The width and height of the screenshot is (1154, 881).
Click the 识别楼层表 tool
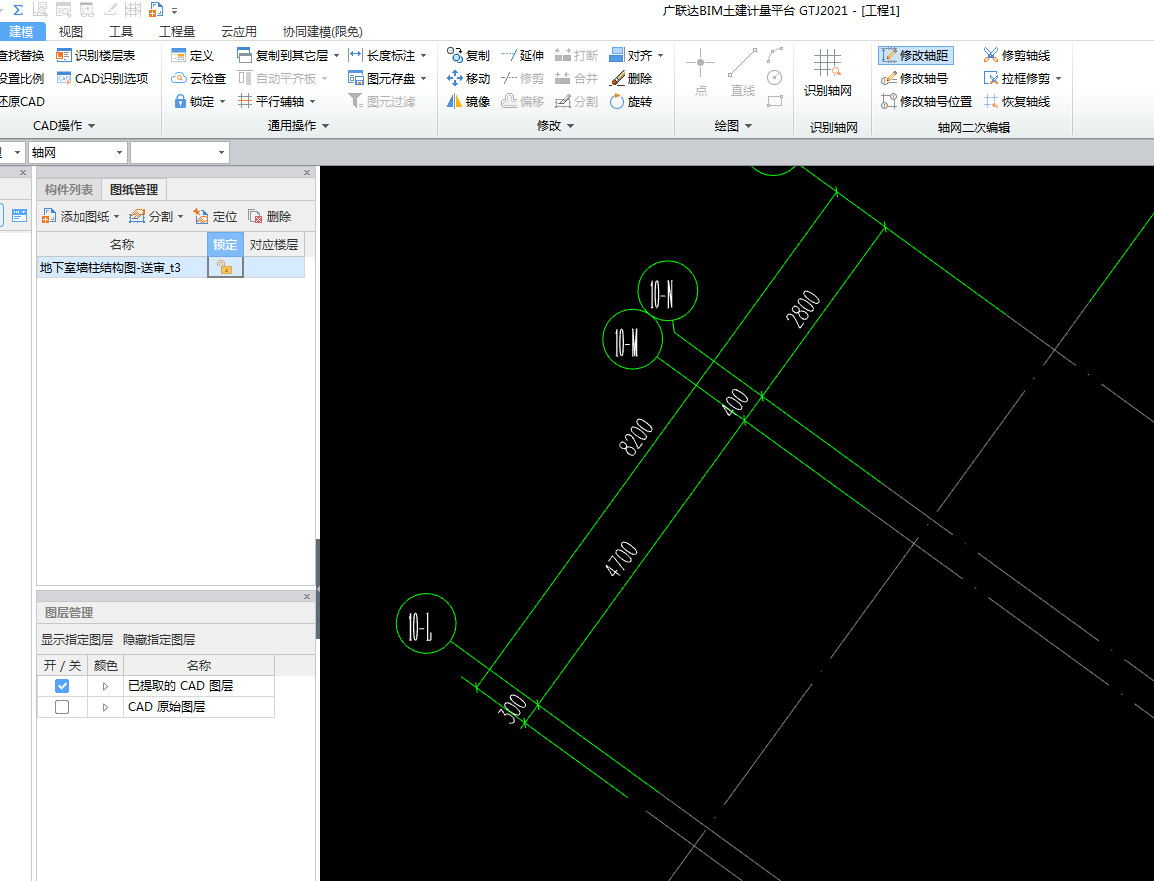[x=96, y=56]
